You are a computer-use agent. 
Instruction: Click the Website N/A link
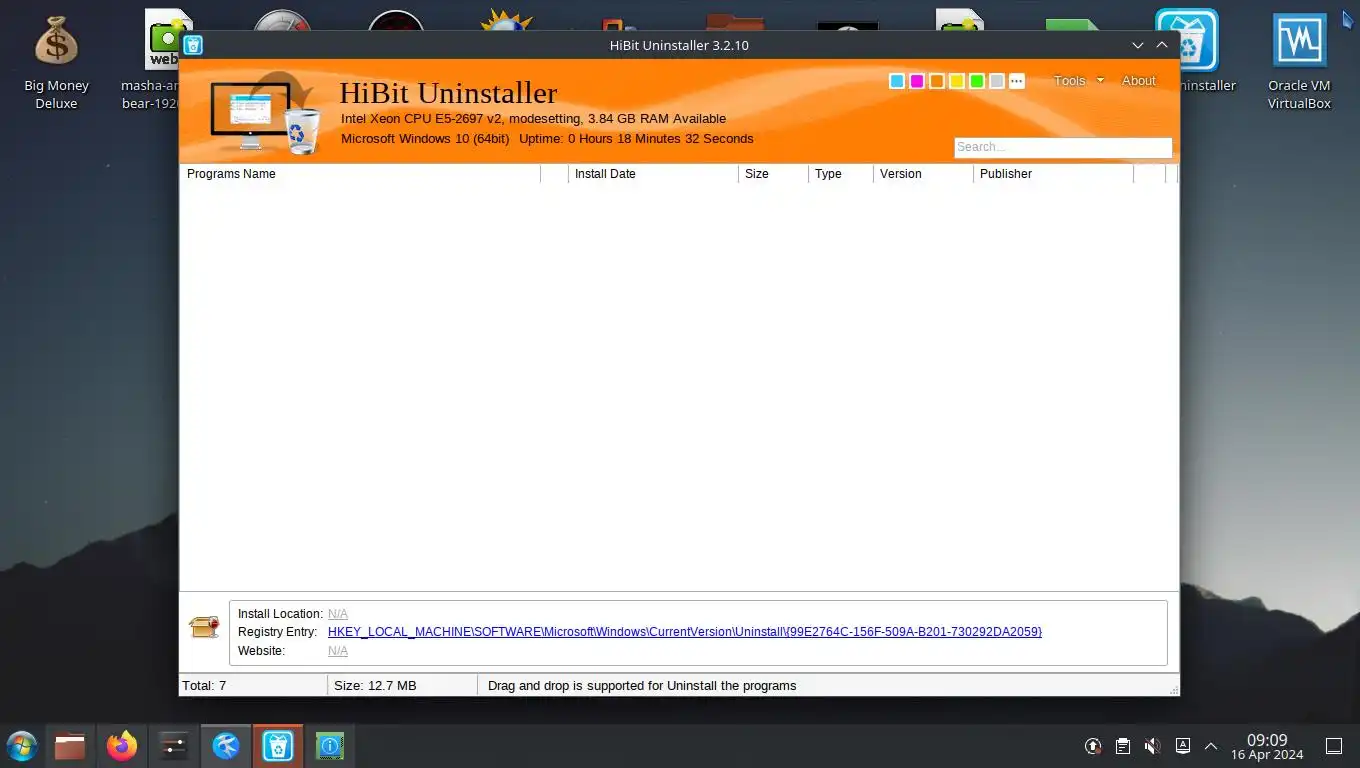[x=338, y=651]
